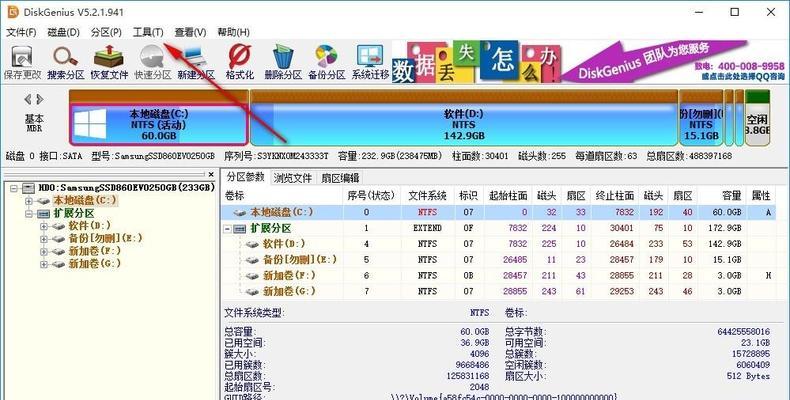Open the 工具(T) menu
790x400 pixels.
pyautogui.click(x=148, y=32)
